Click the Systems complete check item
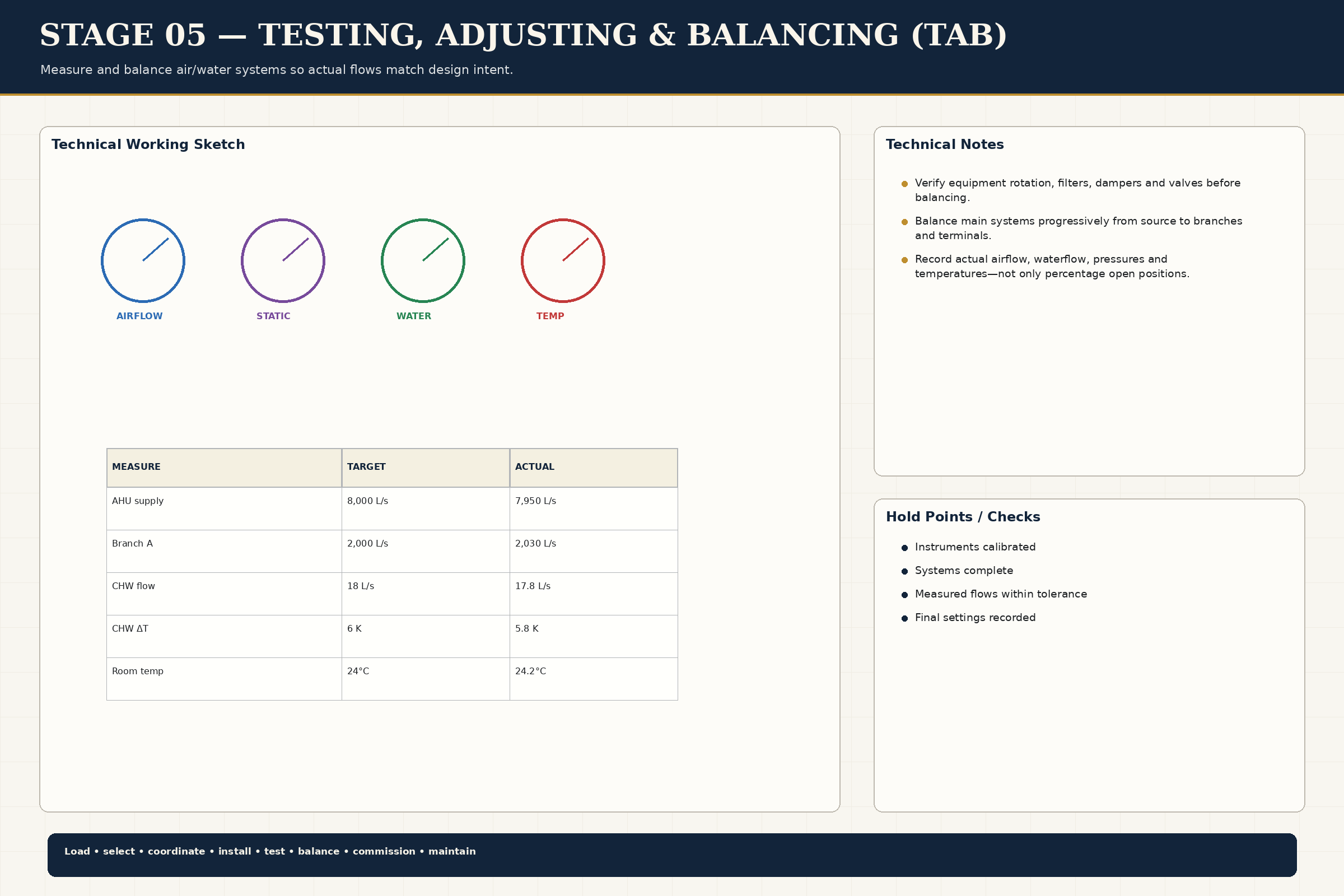Image resolution: width=1344 pixels, height=896 pixels. 963,571
